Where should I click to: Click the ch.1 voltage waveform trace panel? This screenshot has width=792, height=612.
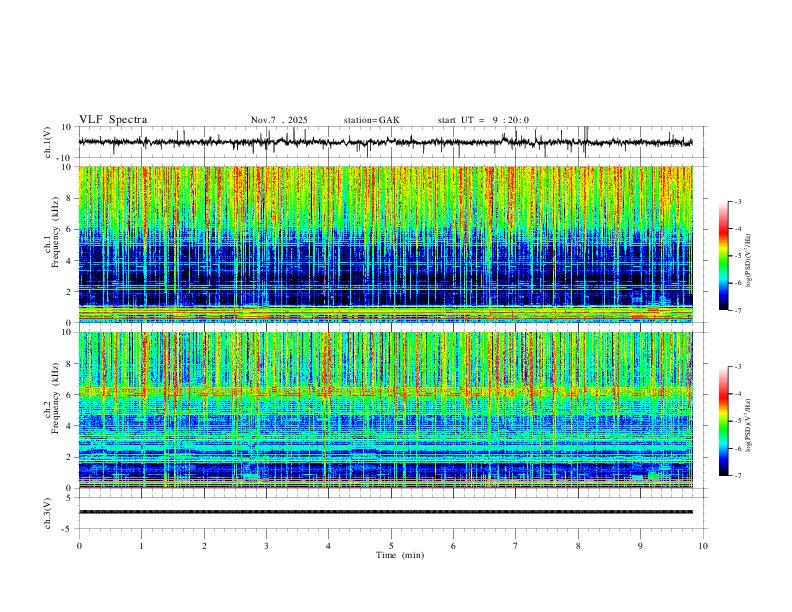click(392, 142)
